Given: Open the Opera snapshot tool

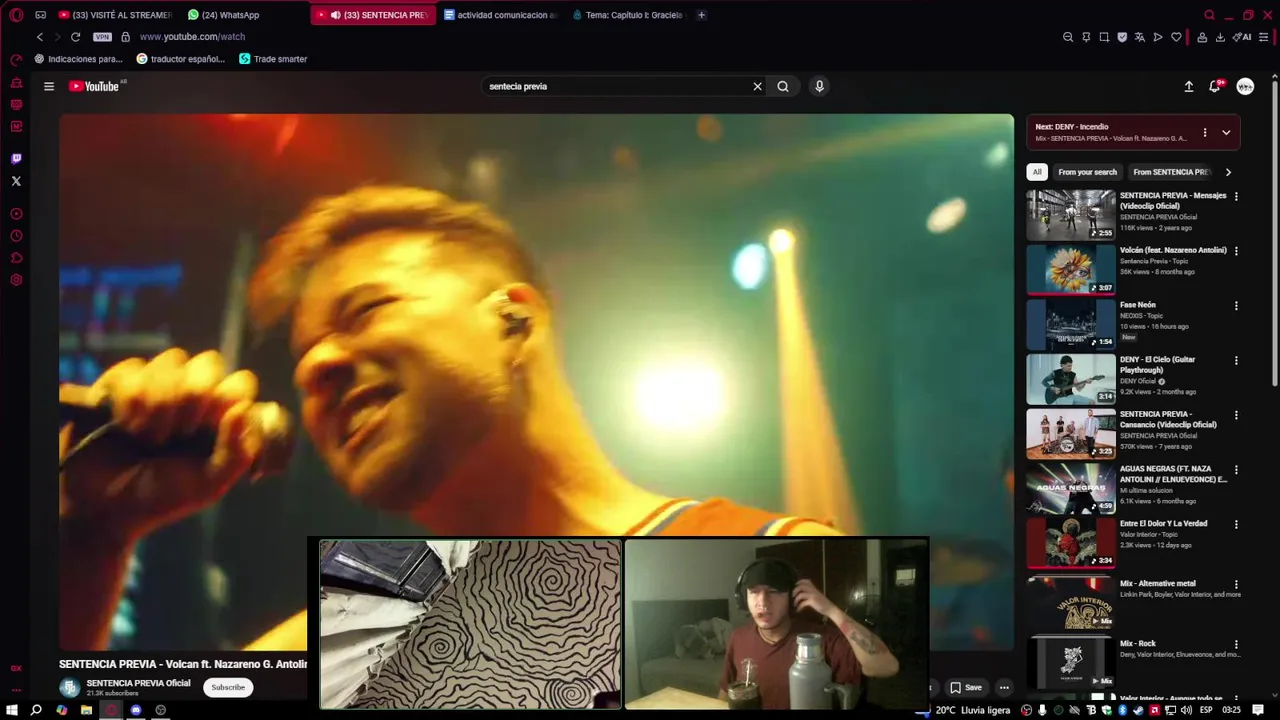Looking at the screenshot, I should pos(1104,37).
